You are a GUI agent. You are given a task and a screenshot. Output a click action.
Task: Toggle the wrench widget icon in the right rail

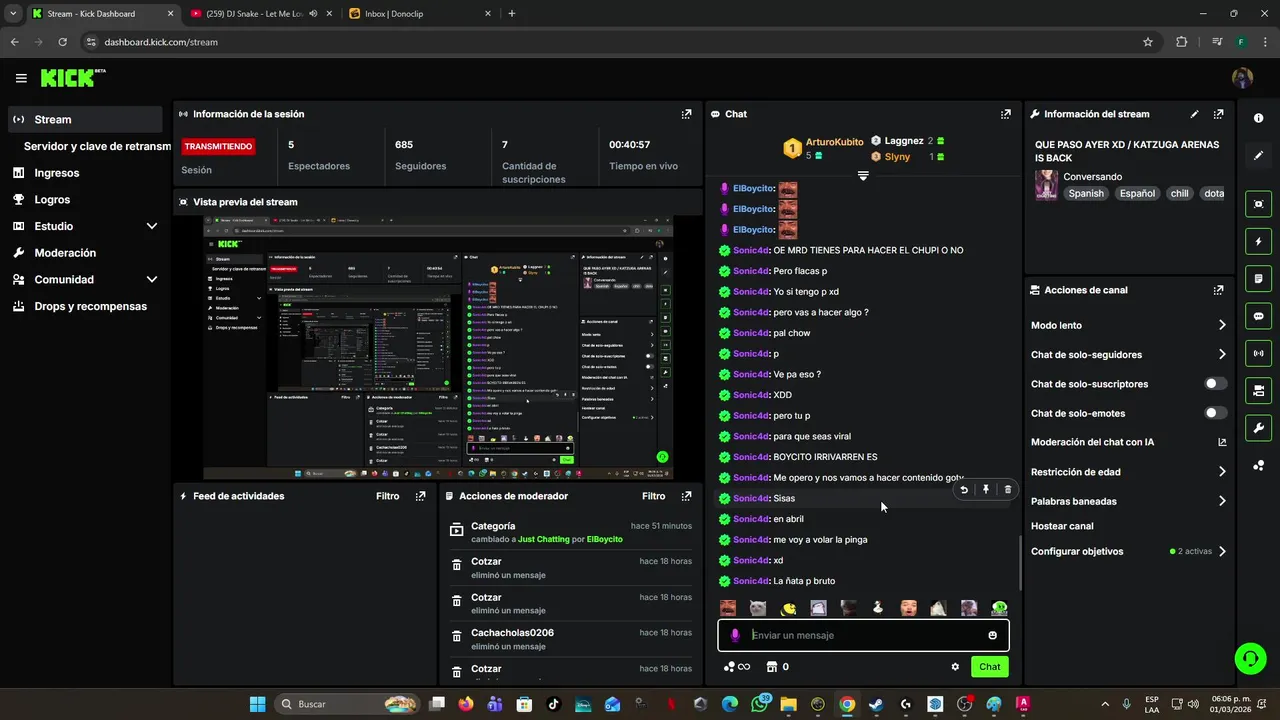pos(1258,428)
